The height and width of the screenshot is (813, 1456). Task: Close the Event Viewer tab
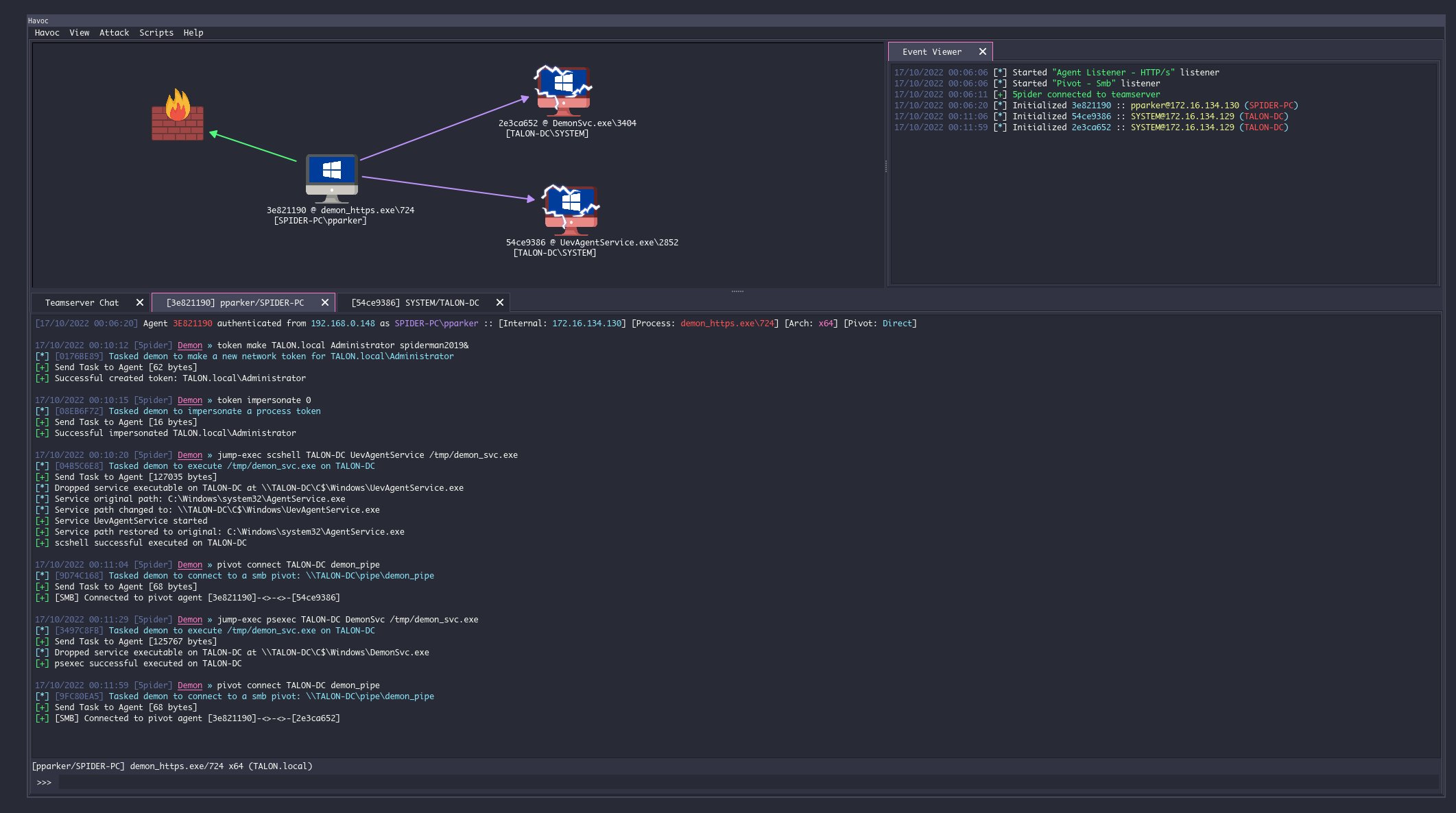(982, 51)
